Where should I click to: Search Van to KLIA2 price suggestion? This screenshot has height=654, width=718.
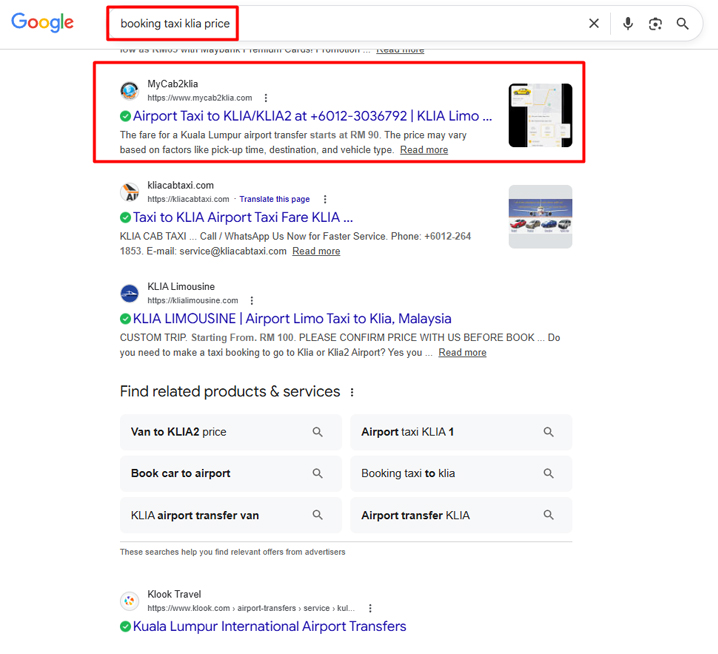[231, 432]
